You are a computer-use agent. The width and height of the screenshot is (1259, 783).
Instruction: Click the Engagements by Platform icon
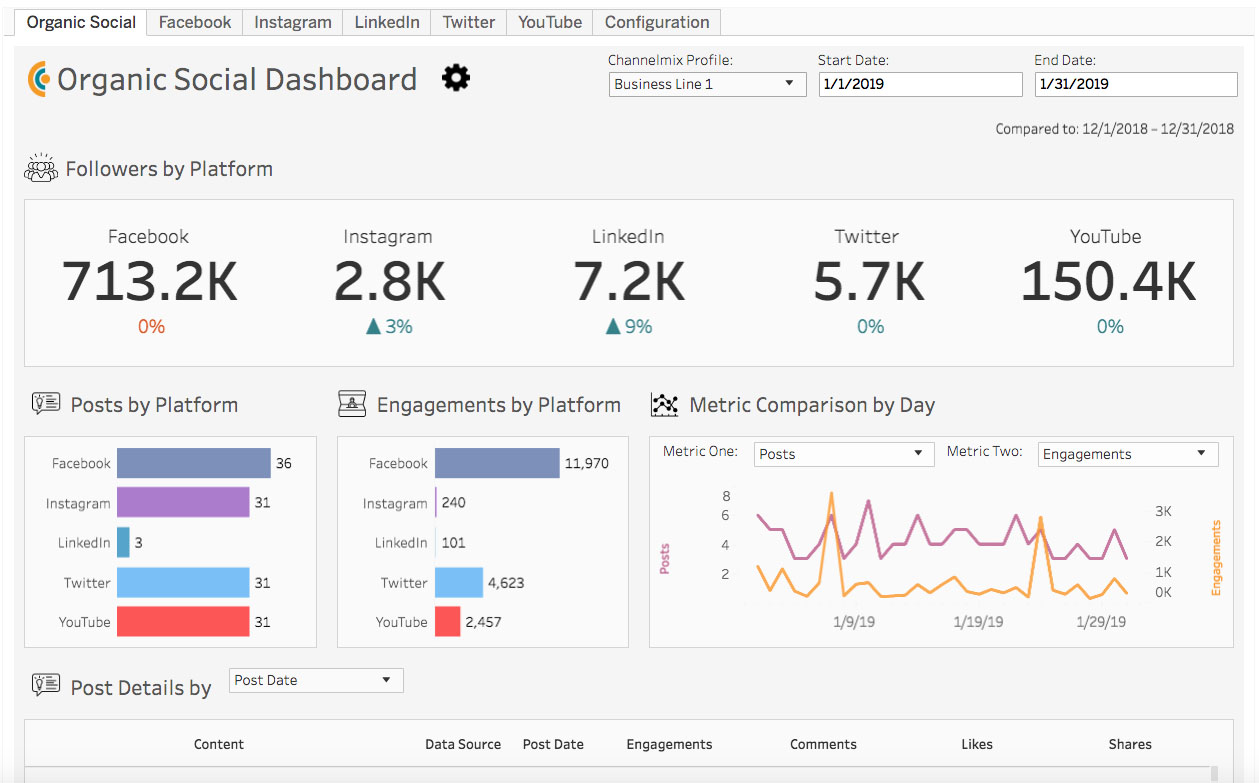[352, 404]
